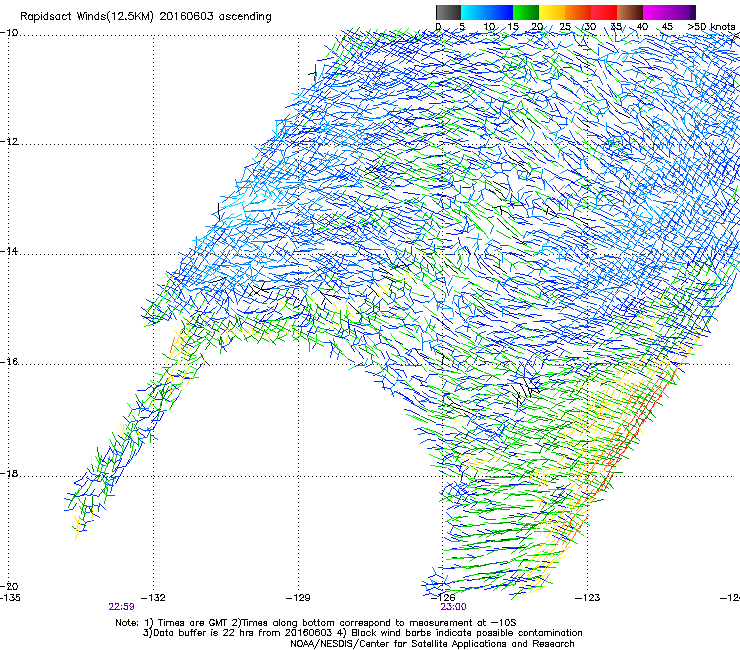Click the -16 latitude axis label

coord(9,362)
